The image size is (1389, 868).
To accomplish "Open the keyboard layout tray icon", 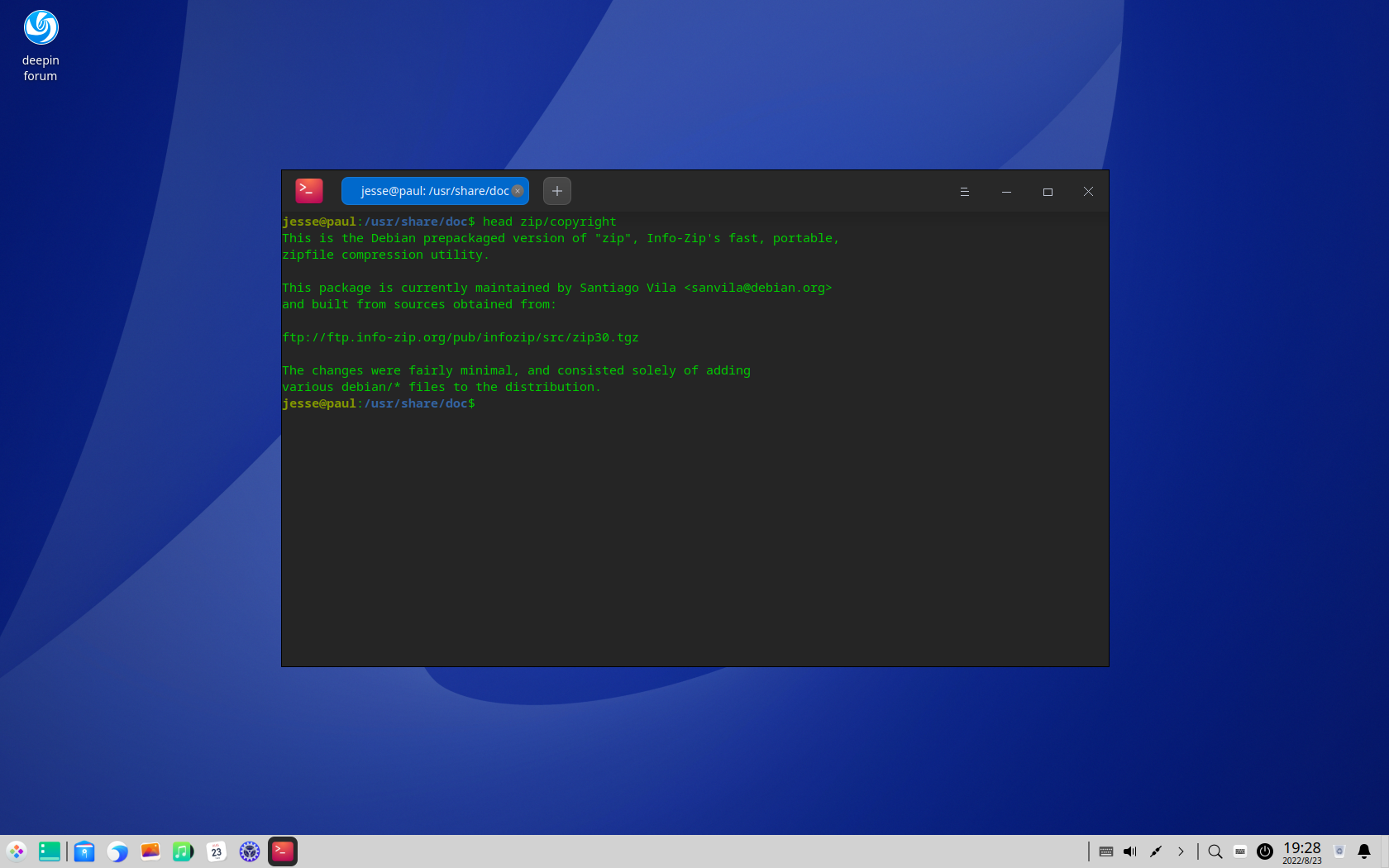I will pos(1106,851).
